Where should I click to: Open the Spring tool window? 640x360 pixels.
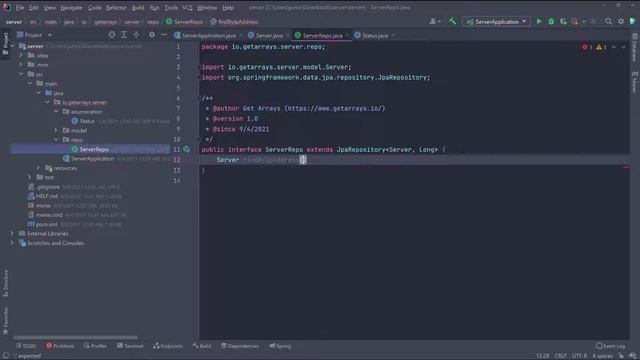tap(280, 346)
